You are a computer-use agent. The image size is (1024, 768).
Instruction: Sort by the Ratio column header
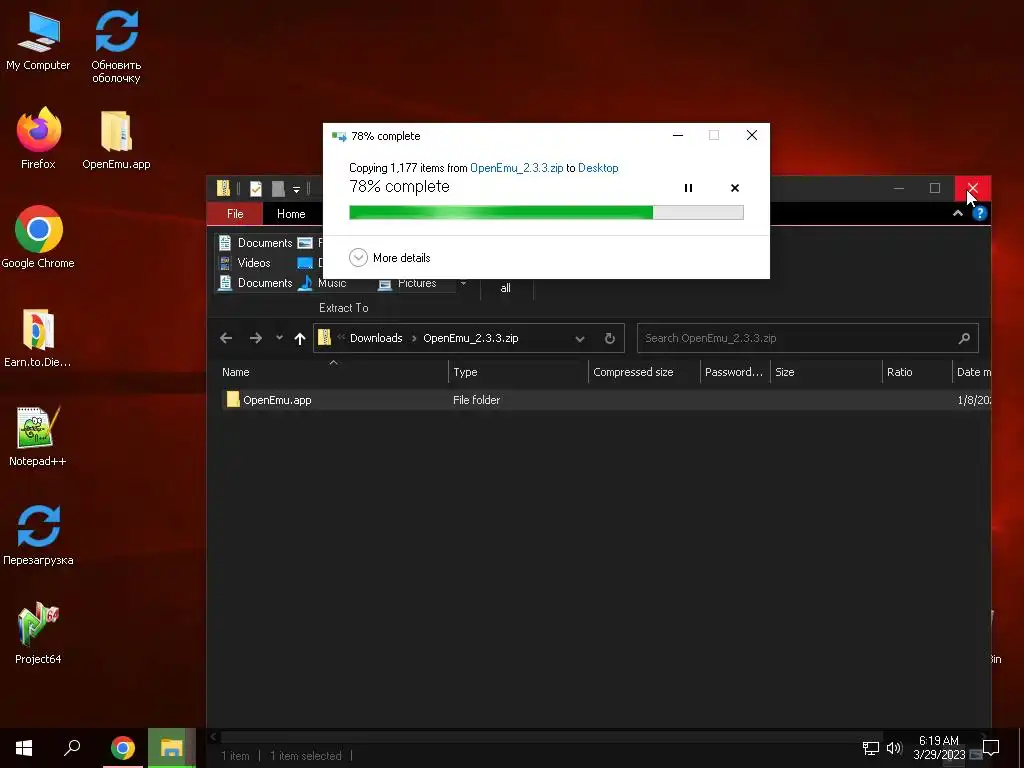click(917, 372)
